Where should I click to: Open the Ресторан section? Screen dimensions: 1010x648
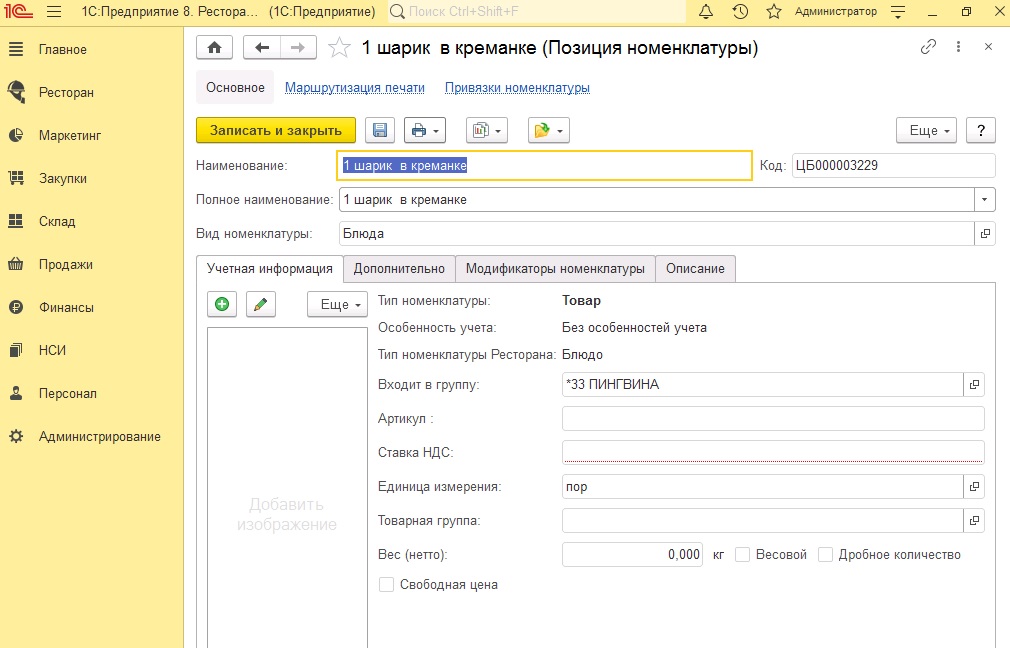tap(66, 93)
